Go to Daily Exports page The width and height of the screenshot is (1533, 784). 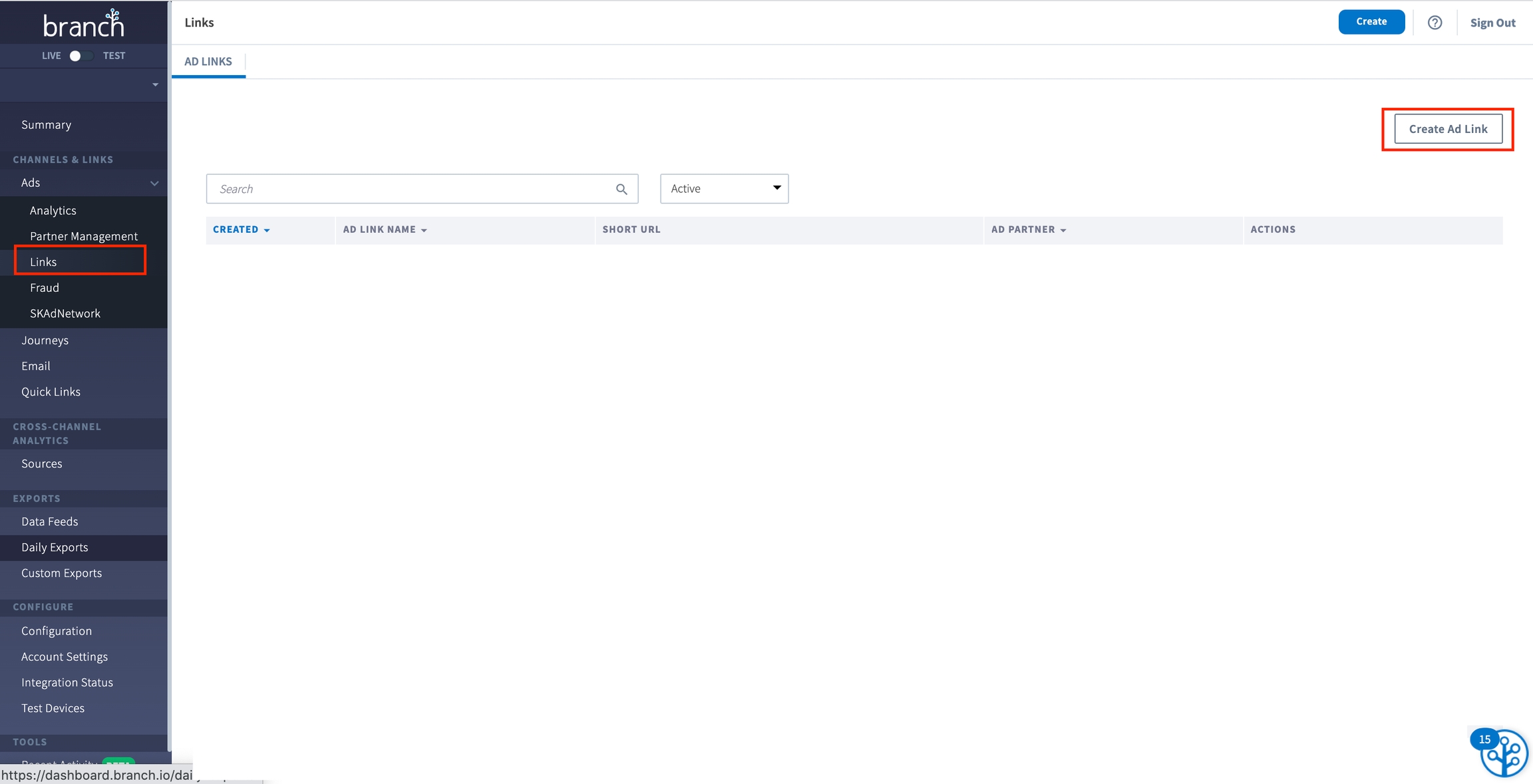pyautogui.click(x=55, y=547)
